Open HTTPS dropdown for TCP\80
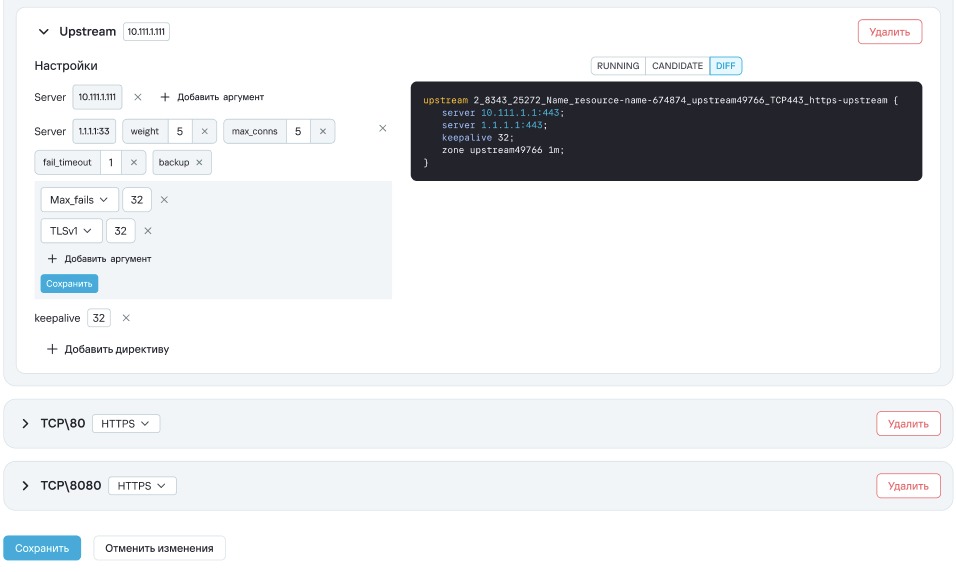956x572 pixels. (126, 424)
